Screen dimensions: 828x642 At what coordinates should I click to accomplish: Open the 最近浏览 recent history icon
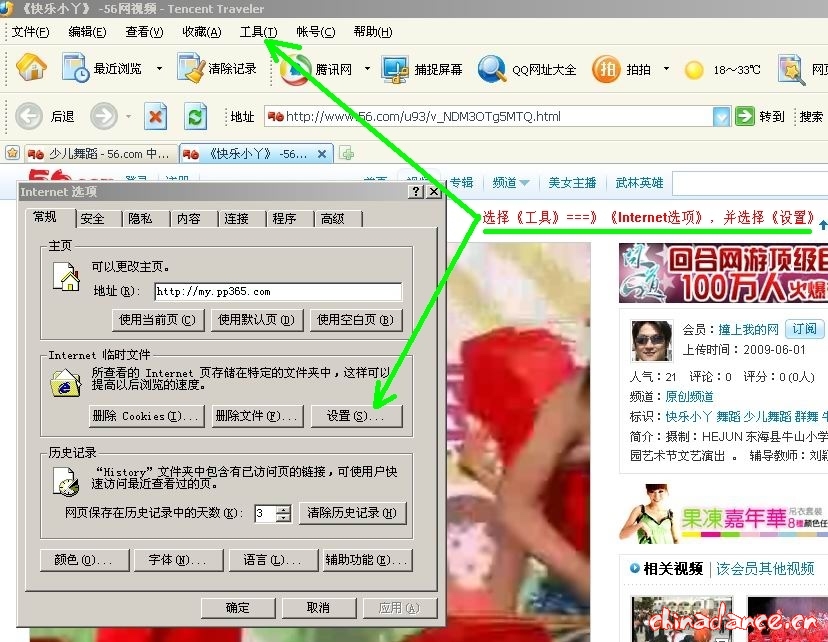click(76, 68)
